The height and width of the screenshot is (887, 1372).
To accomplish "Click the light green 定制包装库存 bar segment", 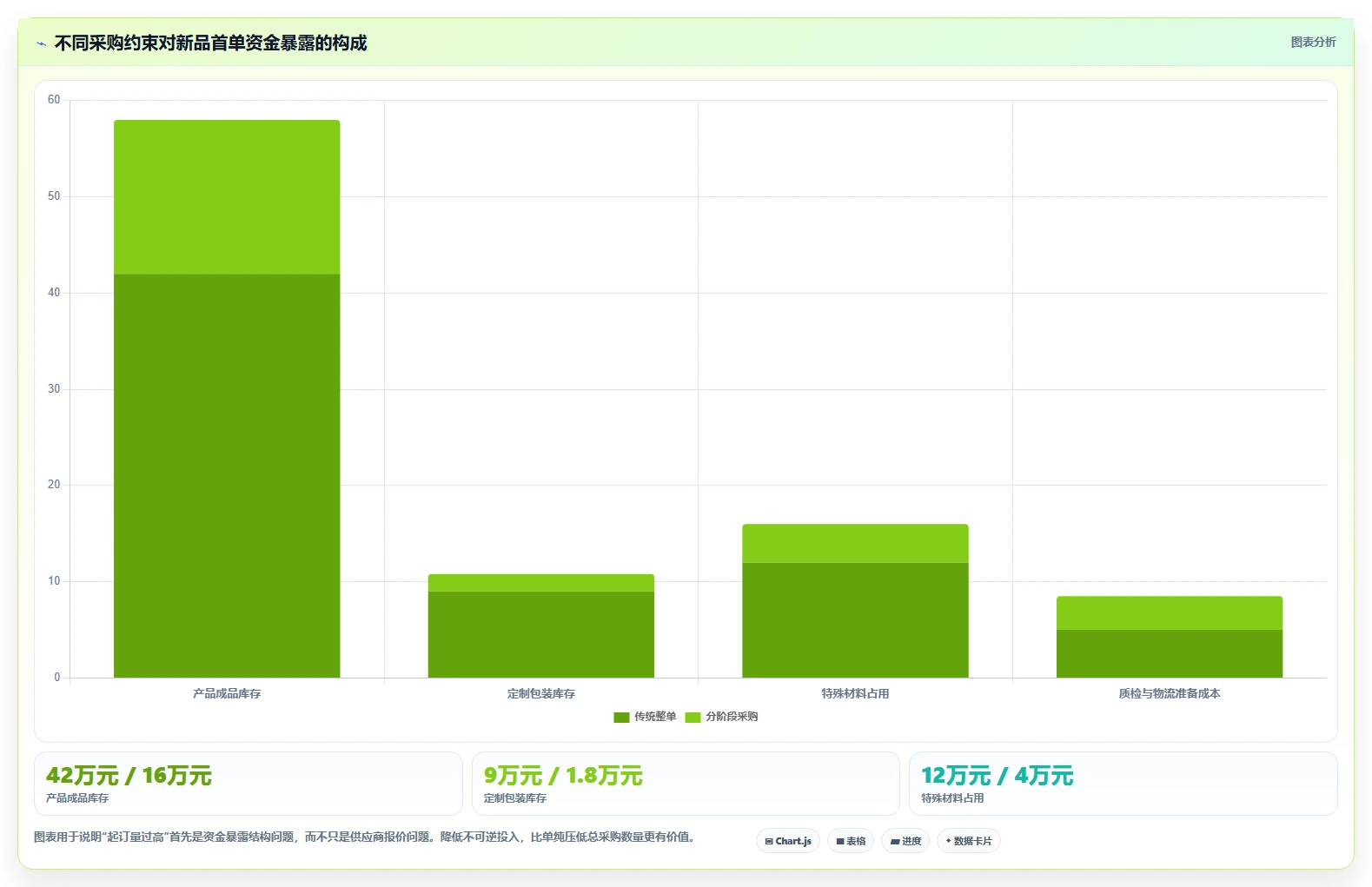I will (541, 583).
